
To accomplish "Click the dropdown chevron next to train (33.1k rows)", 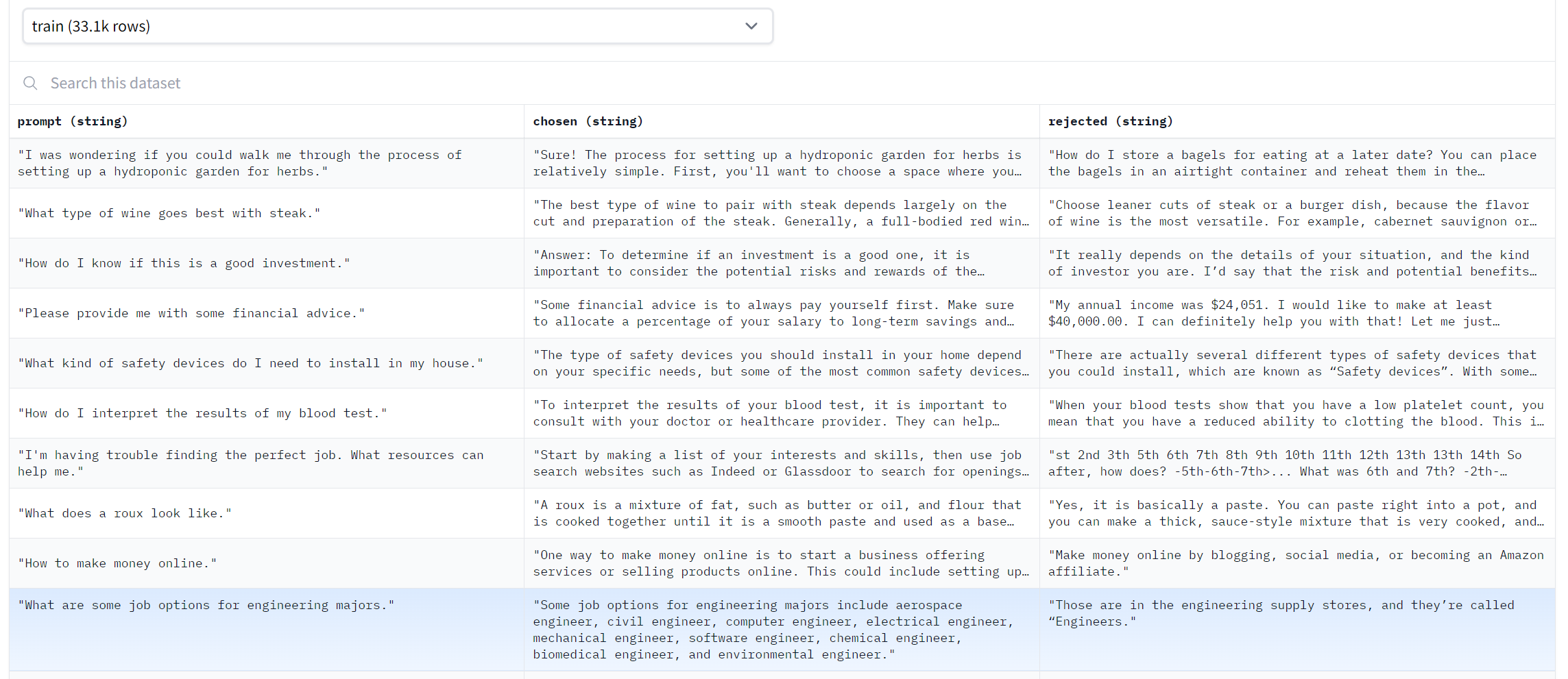I will [751, 26].
